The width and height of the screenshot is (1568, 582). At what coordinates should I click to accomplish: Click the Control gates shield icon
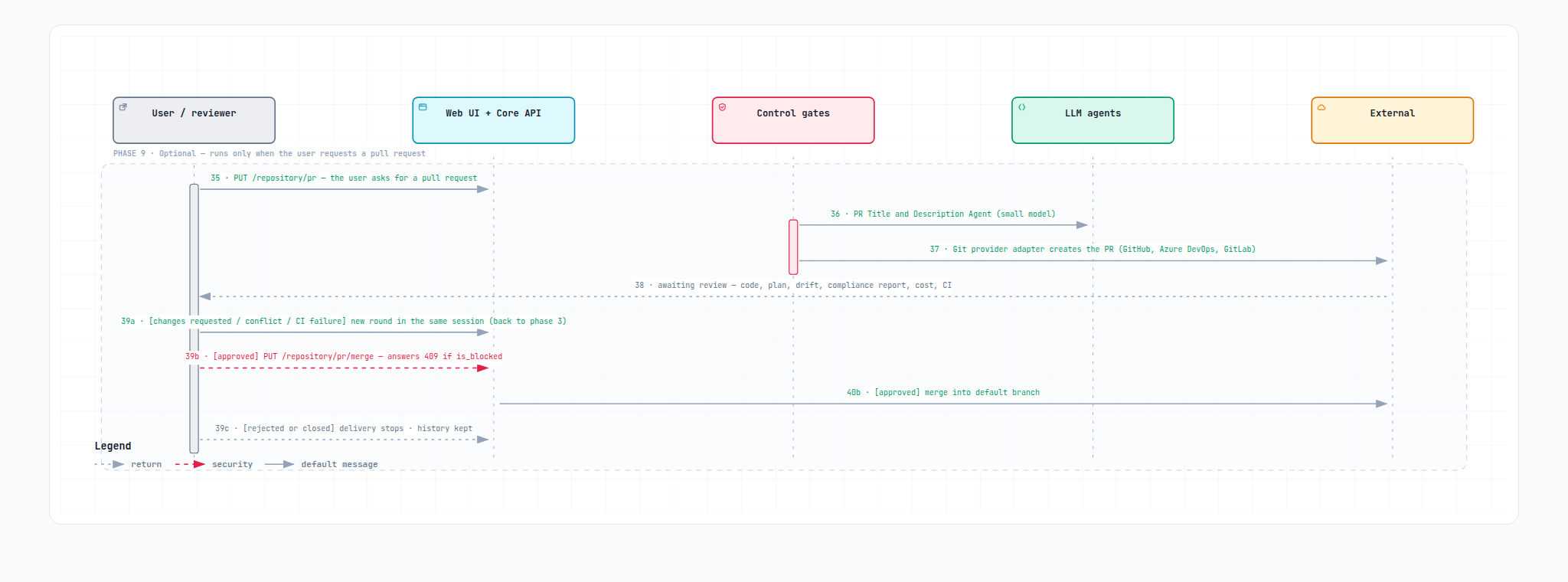coord(722,107)
